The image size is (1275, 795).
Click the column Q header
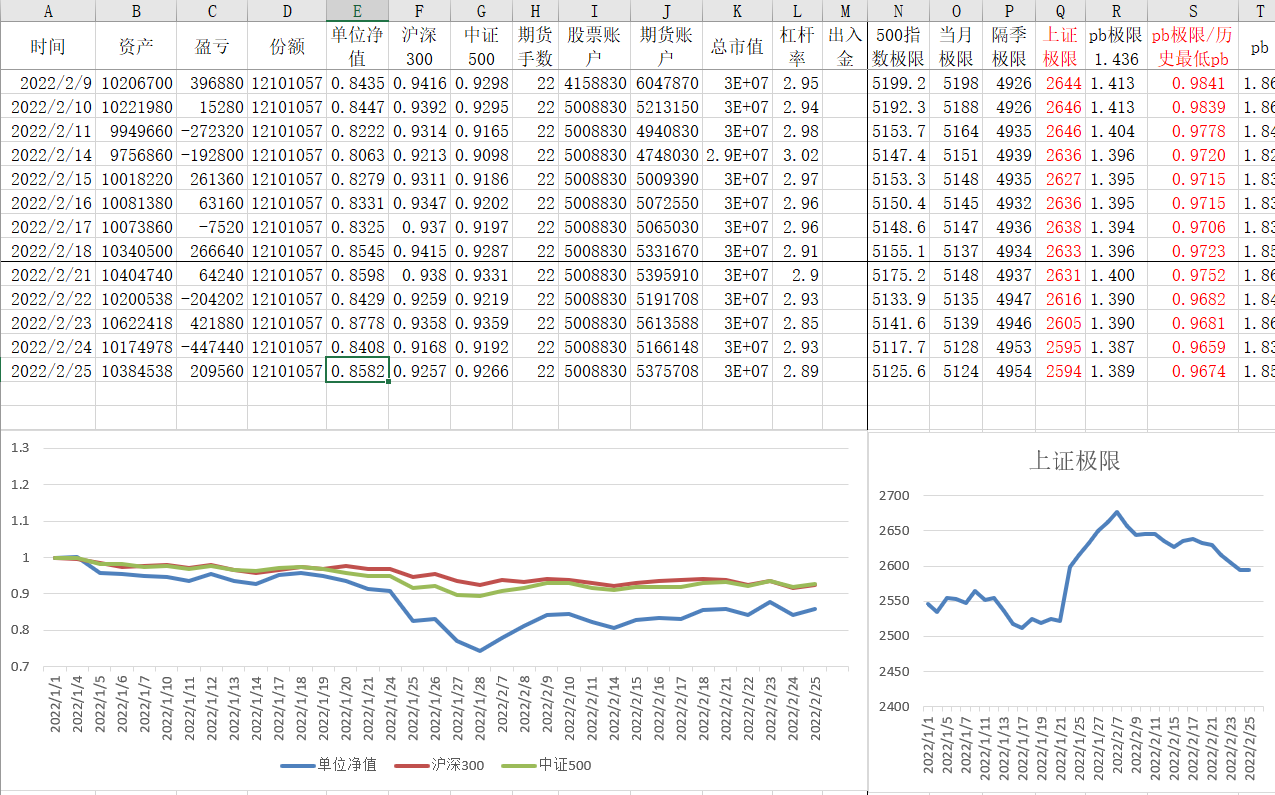1060,11
